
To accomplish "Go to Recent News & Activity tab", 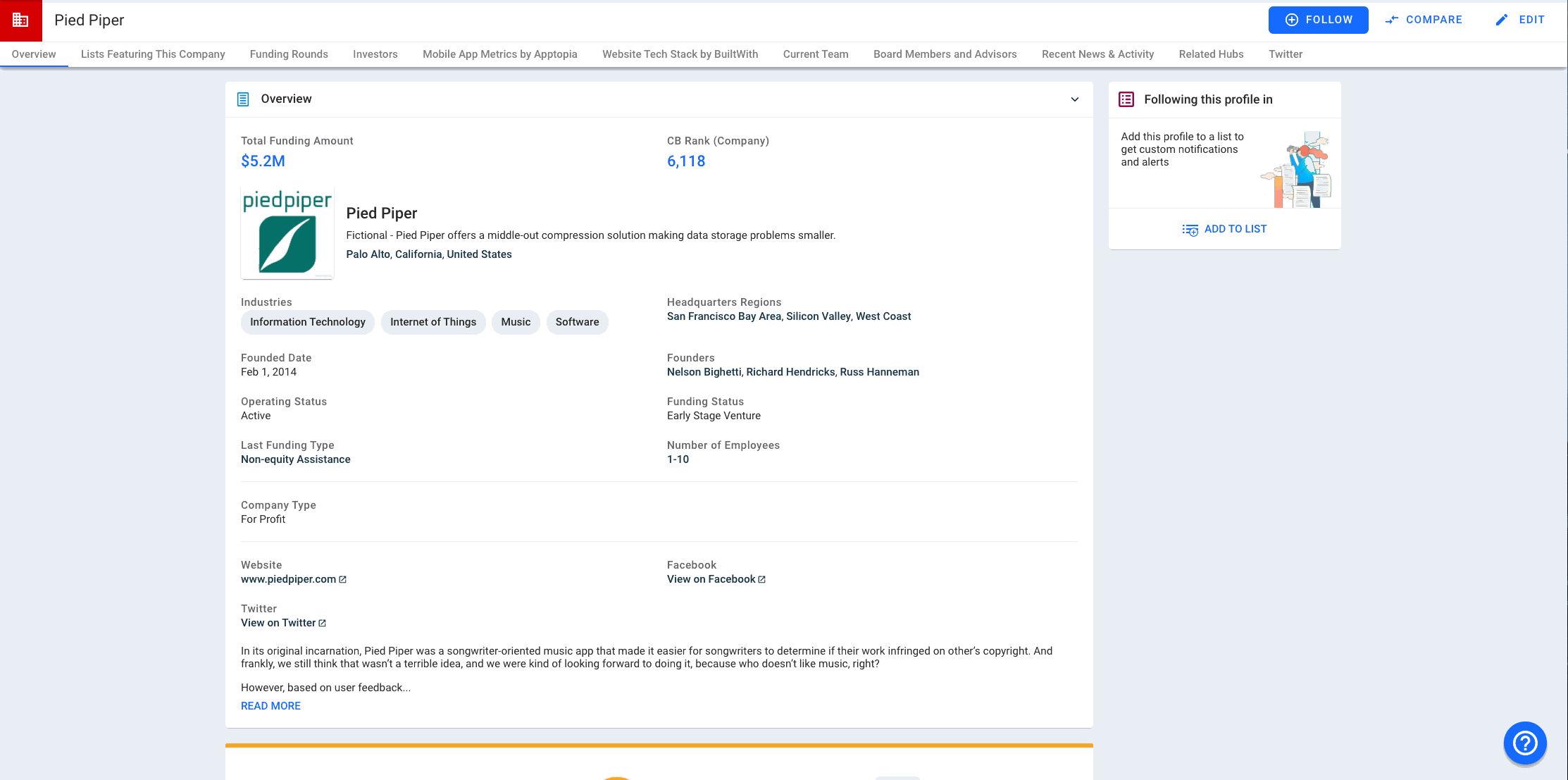I will pyautogui.click(x=1098, y=54).
